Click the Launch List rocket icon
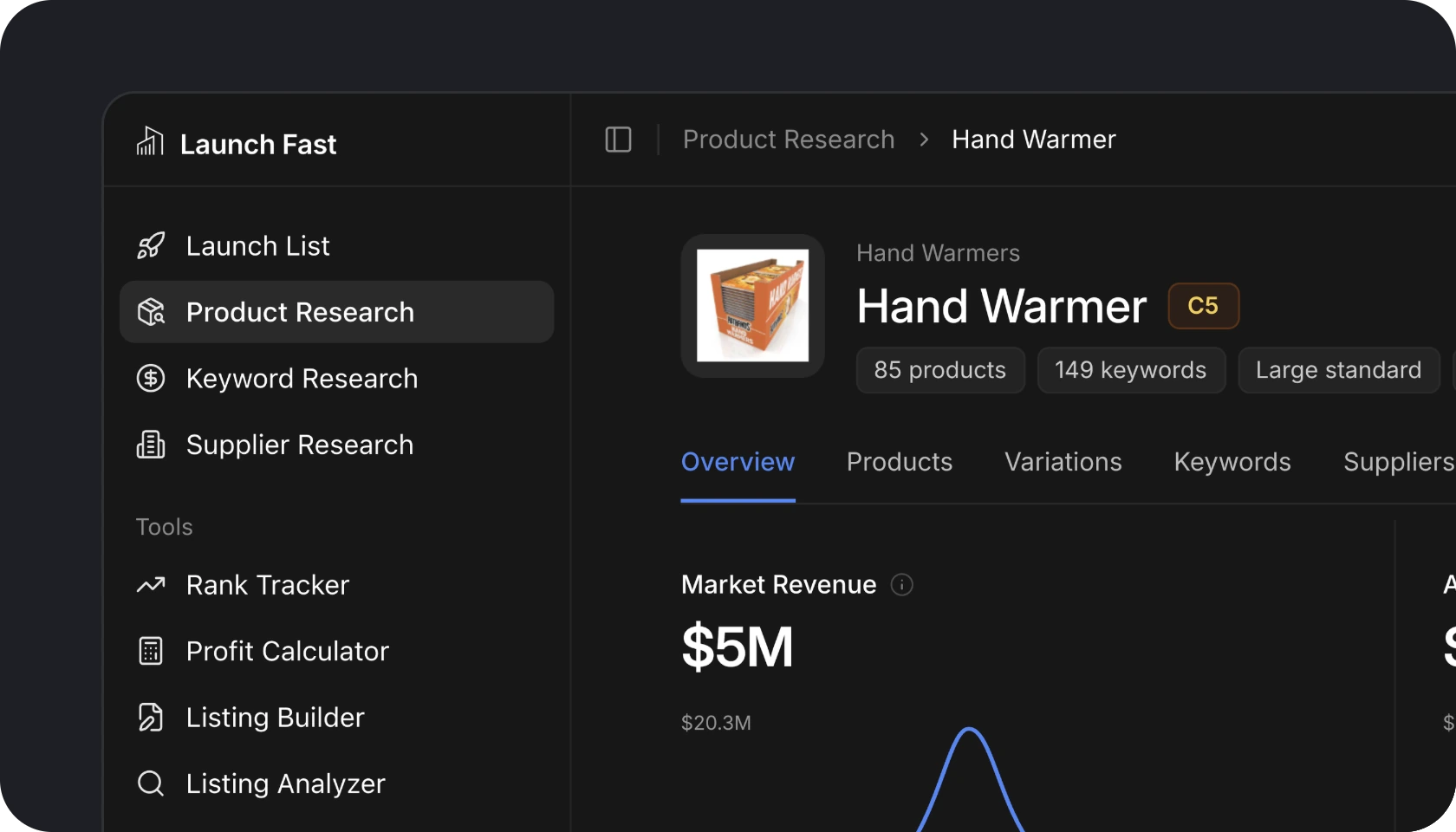 pos(151,246)
